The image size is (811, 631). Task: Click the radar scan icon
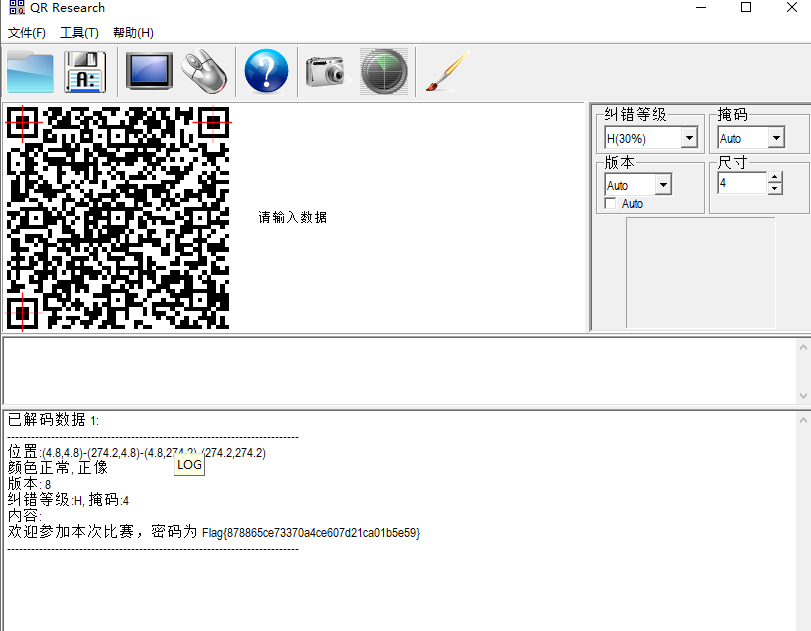(x=384, y=71)
